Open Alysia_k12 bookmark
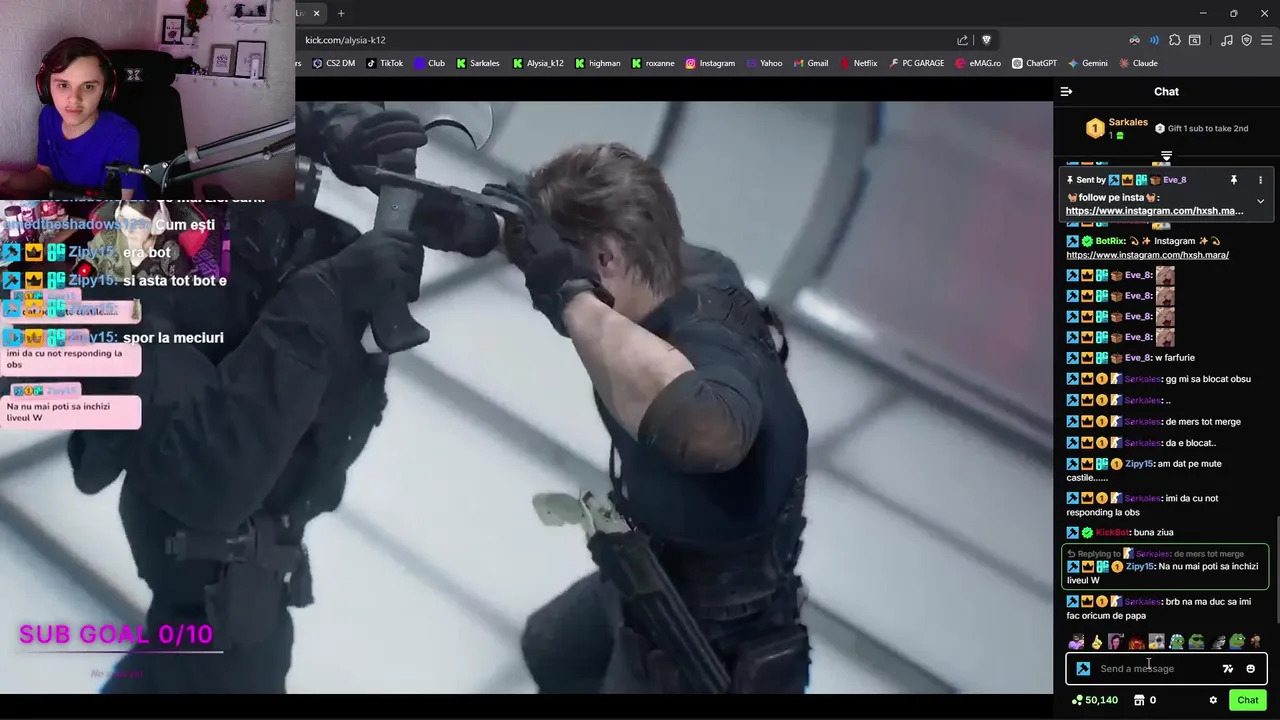Screen dimensions: 1280x720 click(x=539, y=63)
